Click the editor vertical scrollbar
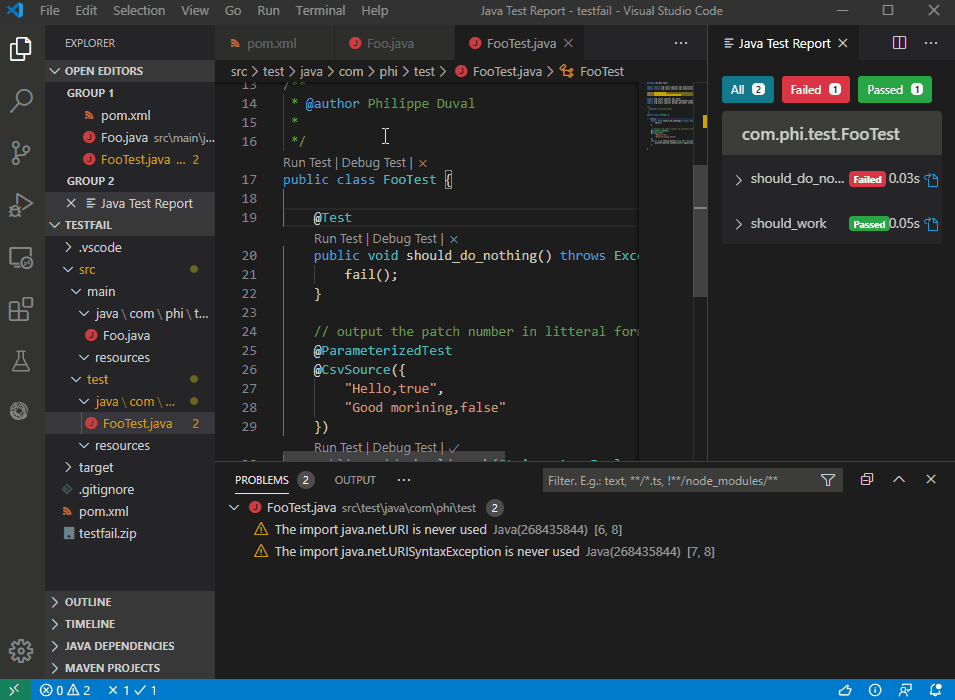This screenshot has width=955, height=700. [700, 232]
